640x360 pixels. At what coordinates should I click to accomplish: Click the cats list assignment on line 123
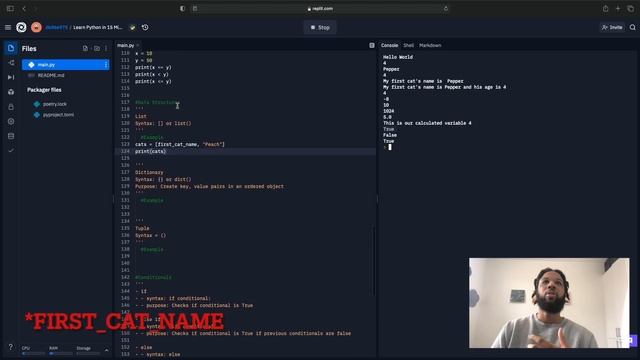tap(180, 144)
